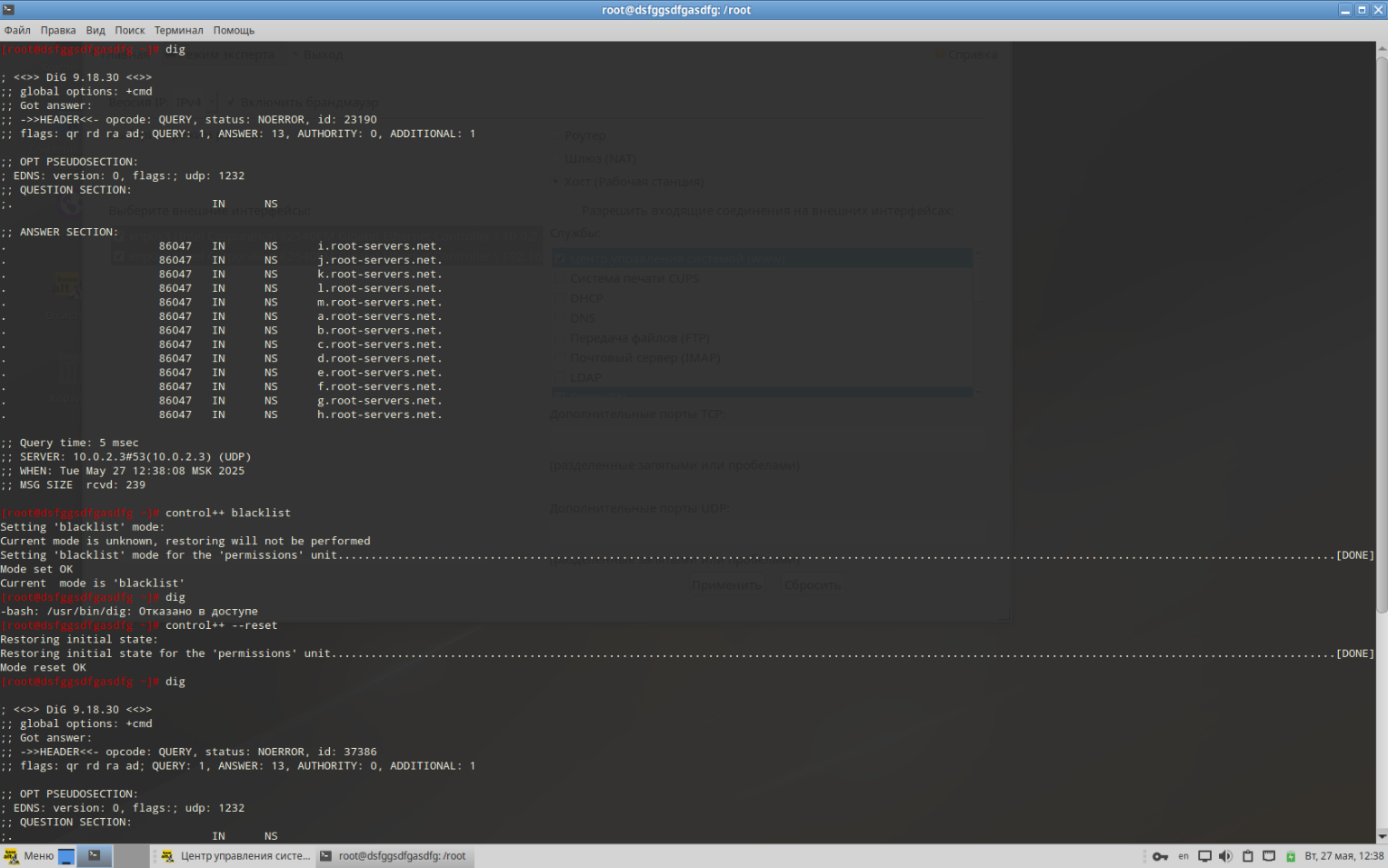Click the 'control++ --reset' command text
The width and height of the screenshot is (1388, 868).
pos(221,626)
